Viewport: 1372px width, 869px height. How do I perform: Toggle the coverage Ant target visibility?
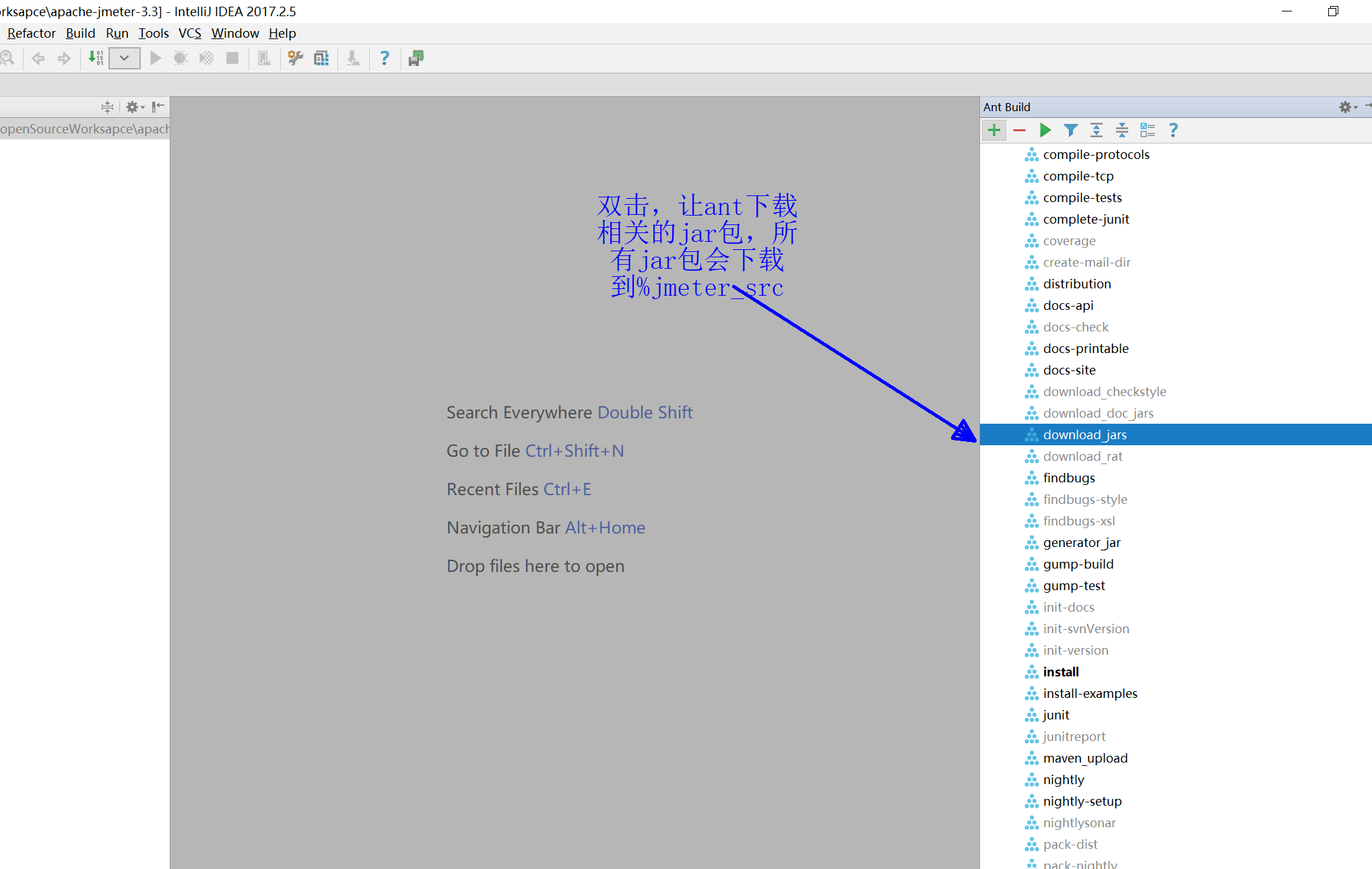pos(1069,240)
